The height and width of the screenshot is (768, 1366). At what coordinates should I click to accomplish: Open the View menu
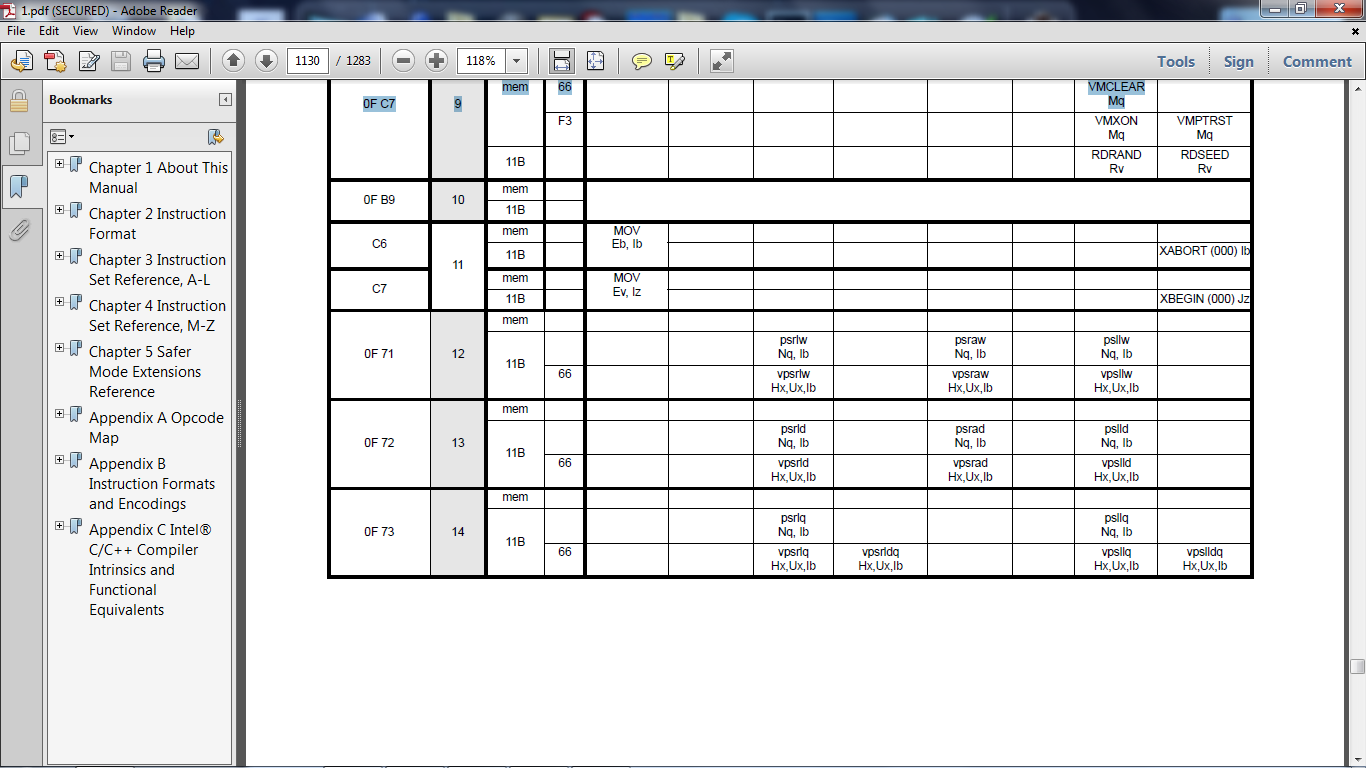coord(85,31)
